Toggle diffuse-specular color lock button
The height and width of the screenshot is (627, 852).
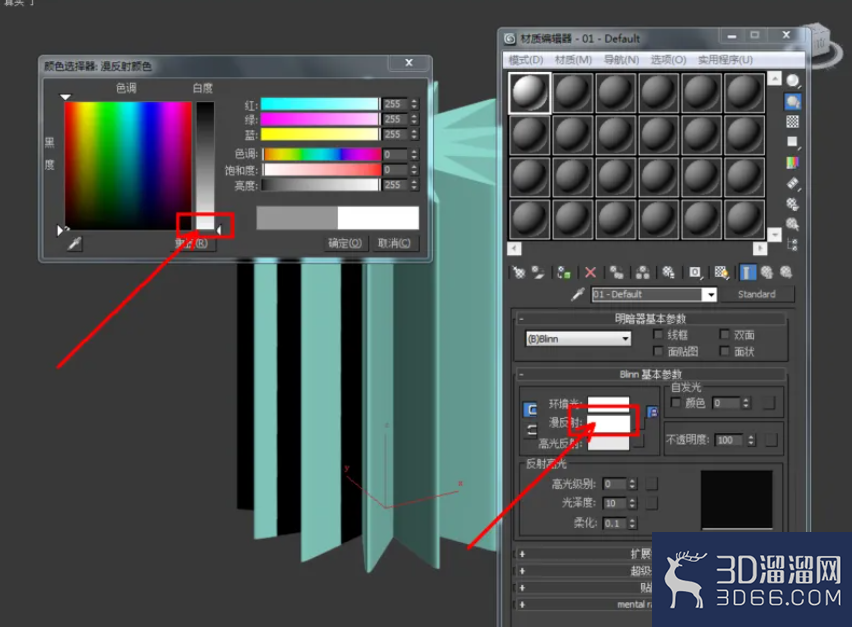[531, 431]
